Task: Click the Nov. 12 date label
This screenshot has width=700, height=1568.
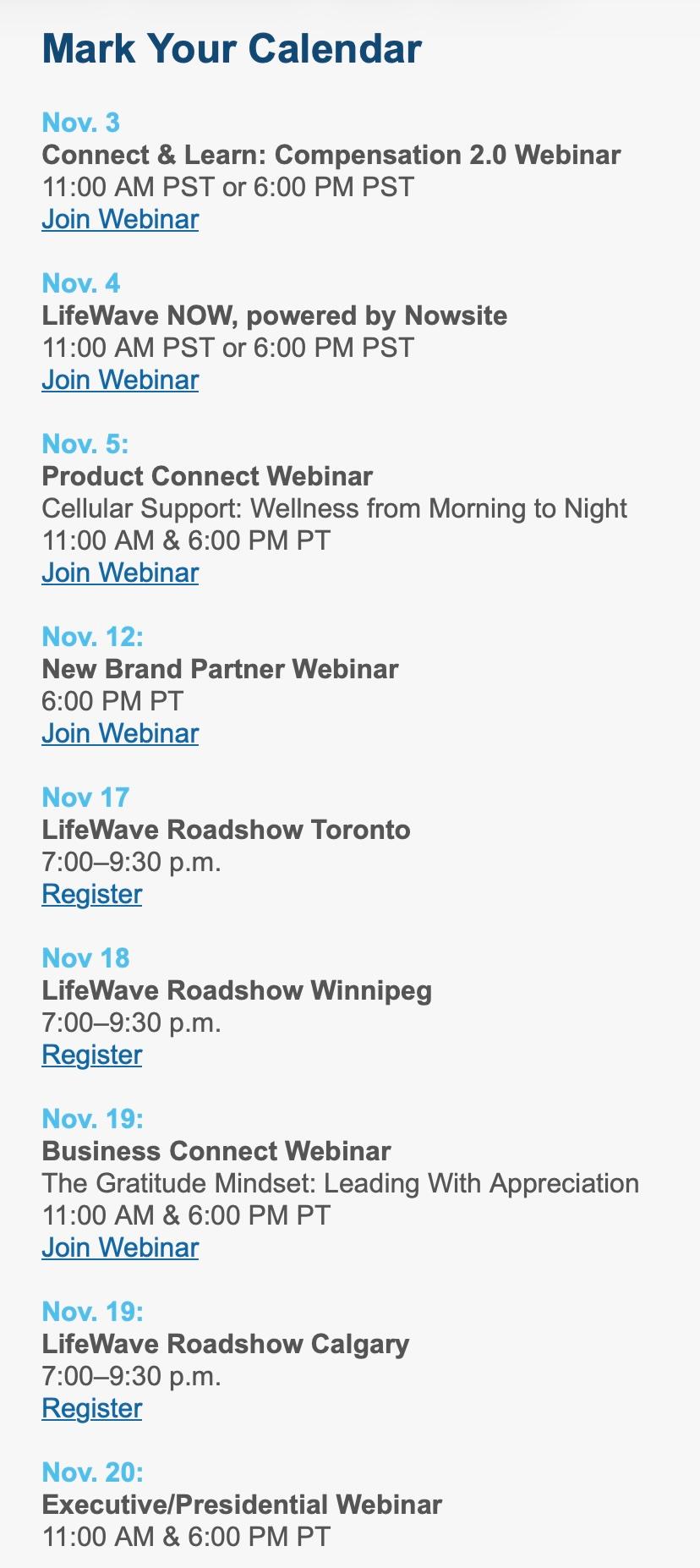Action: 93,637
